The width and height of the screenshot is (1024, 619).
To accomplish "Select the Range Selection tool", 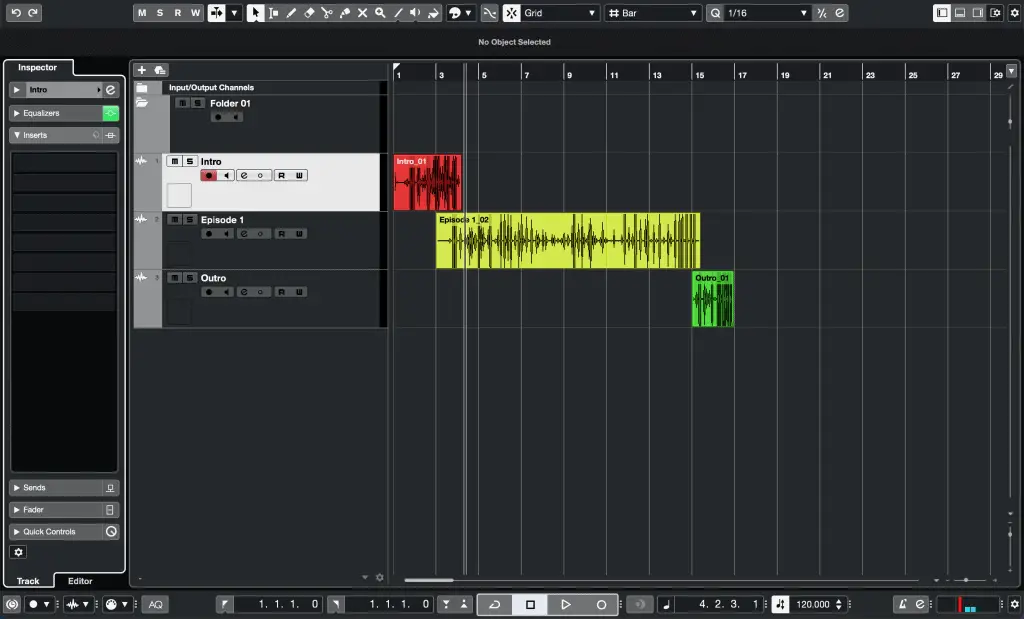I will pos(274,12).
